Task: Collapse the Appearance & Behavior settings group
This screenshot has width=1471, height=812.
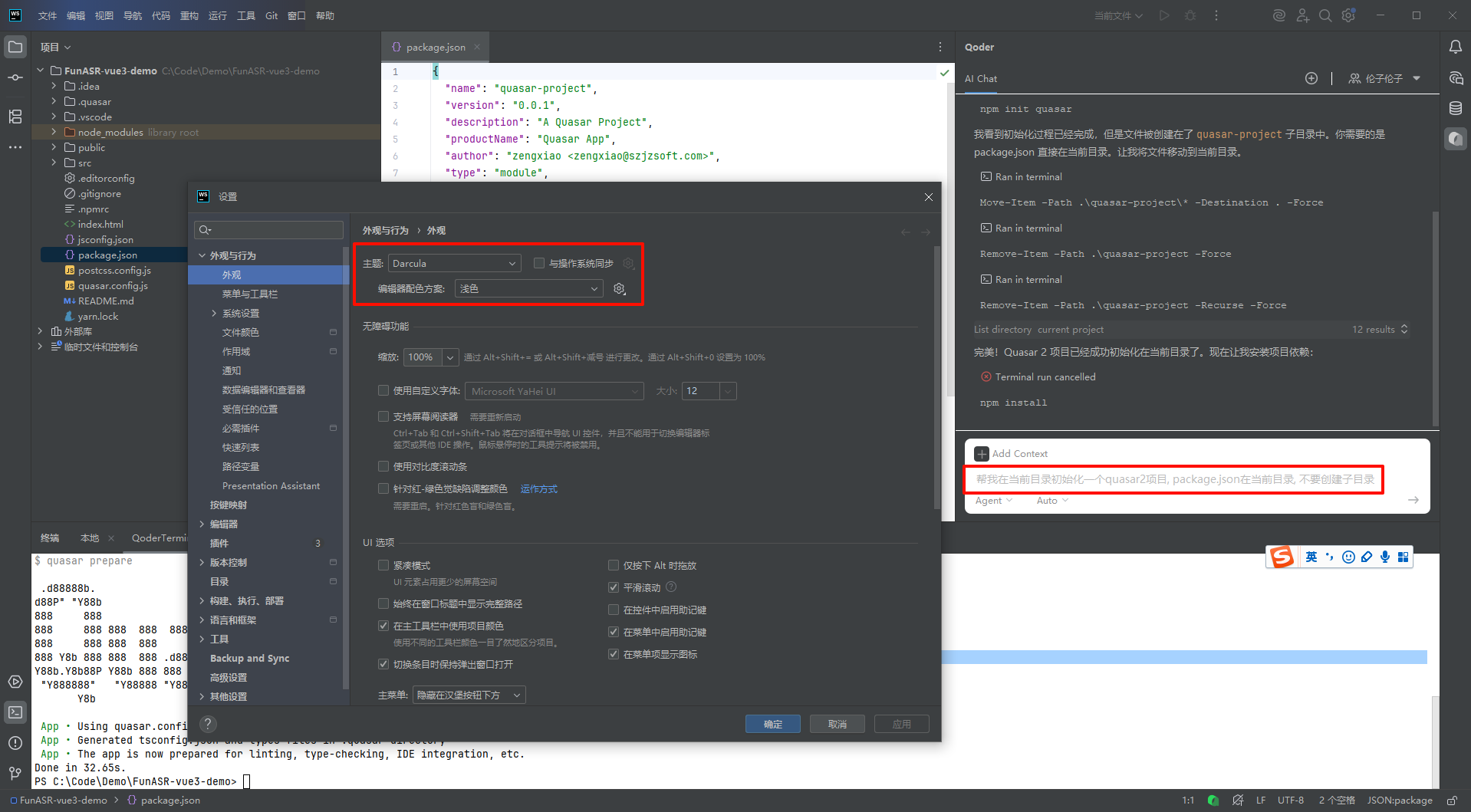Action: (202, 256)
